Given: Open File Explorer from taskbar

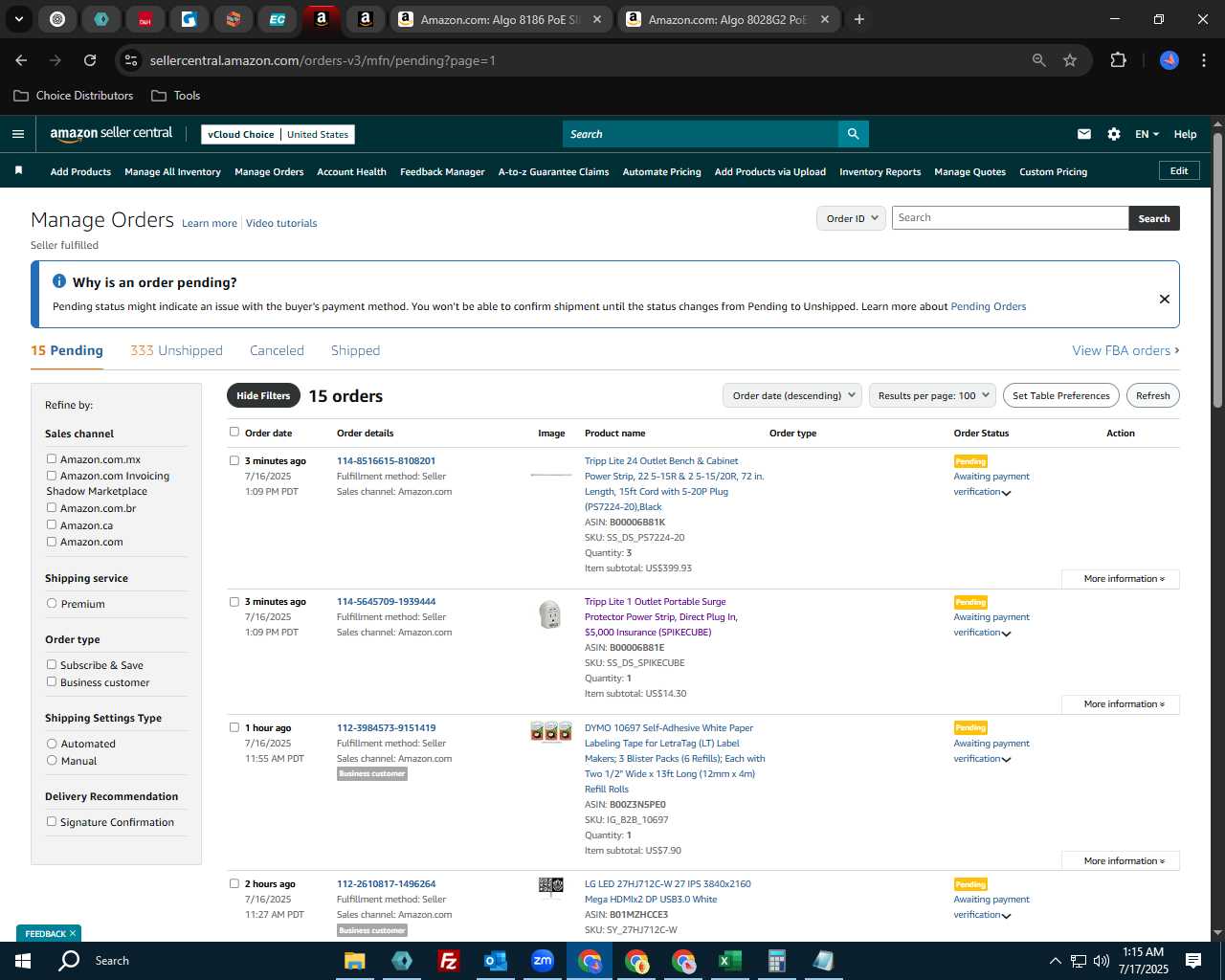Looking at the screenshot, I should (355, 961).
